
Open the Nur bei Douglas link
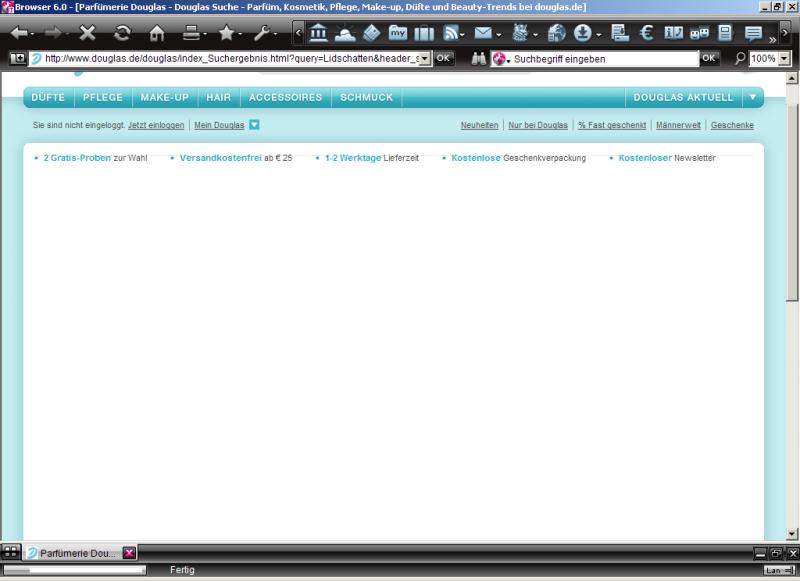(538, 125)
